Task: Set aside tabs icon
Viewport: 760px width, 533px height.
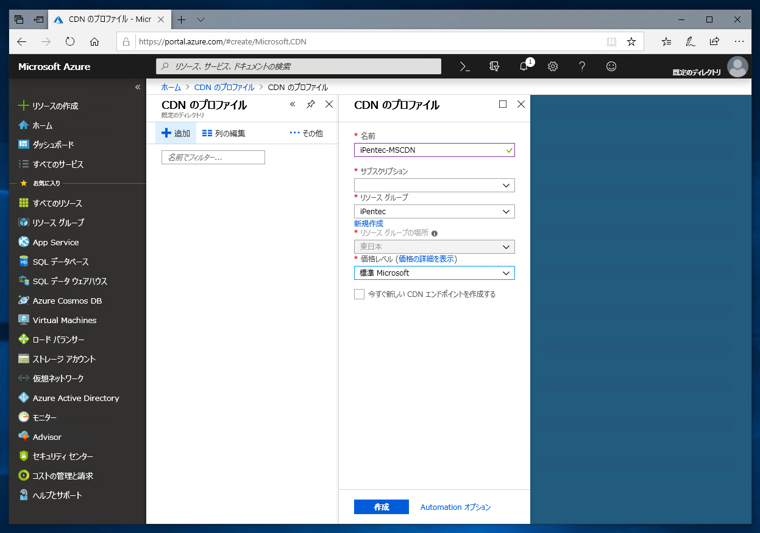Action: pyautogui.click(x=38, y=19)
